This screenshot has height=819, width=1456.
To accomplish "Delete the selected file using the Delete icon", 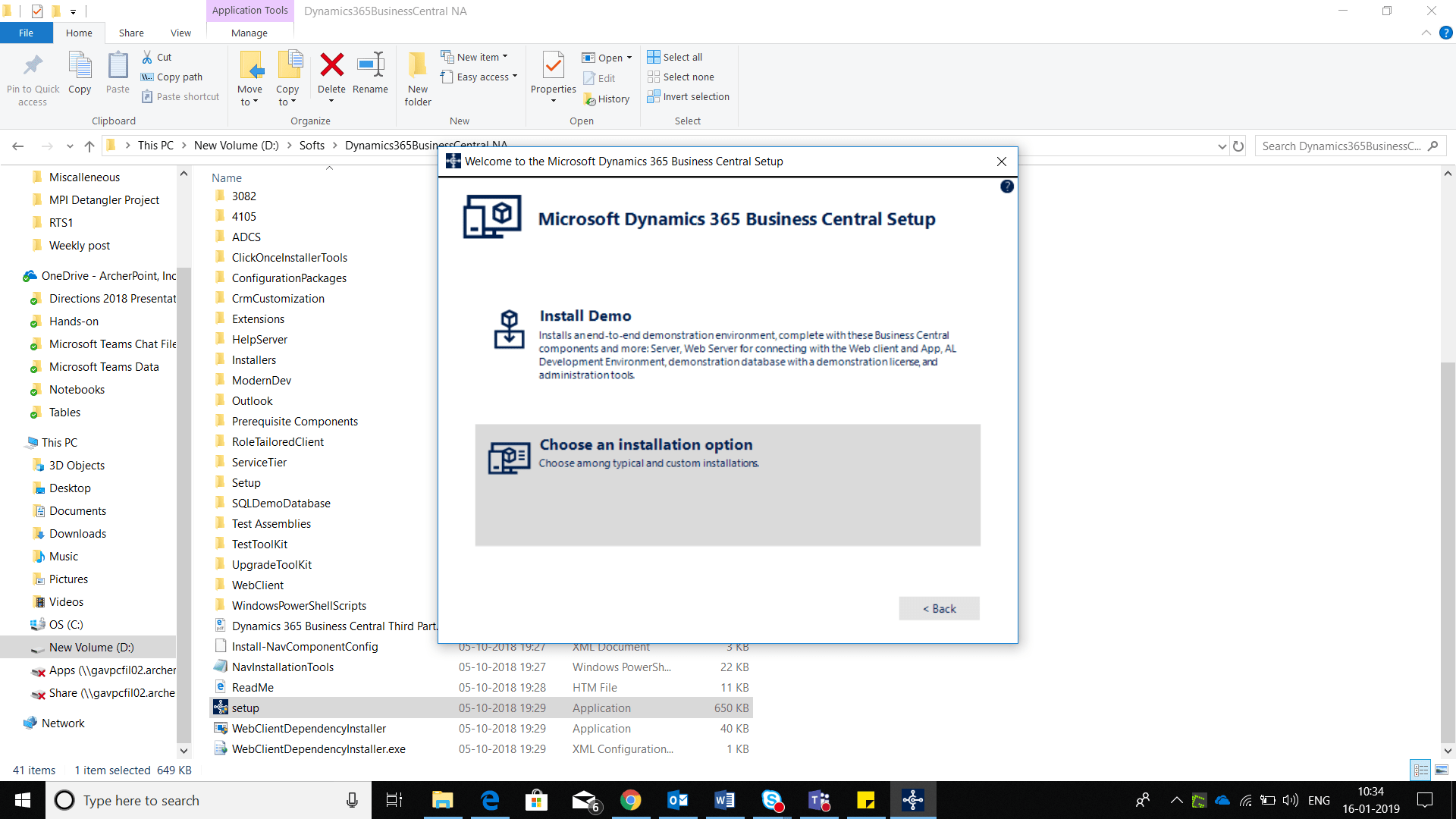I will tap(331, 72).
